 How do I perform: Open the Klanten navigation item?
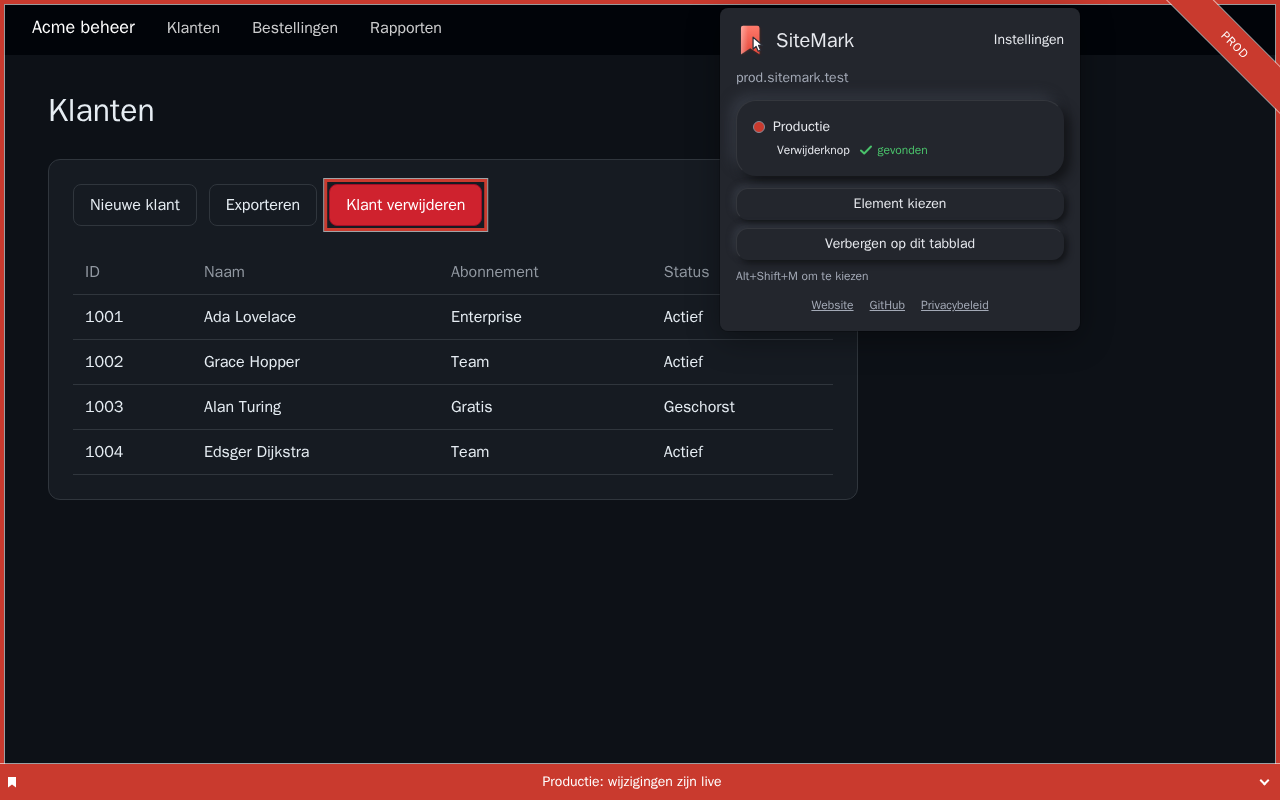click(x=193, y=28)
